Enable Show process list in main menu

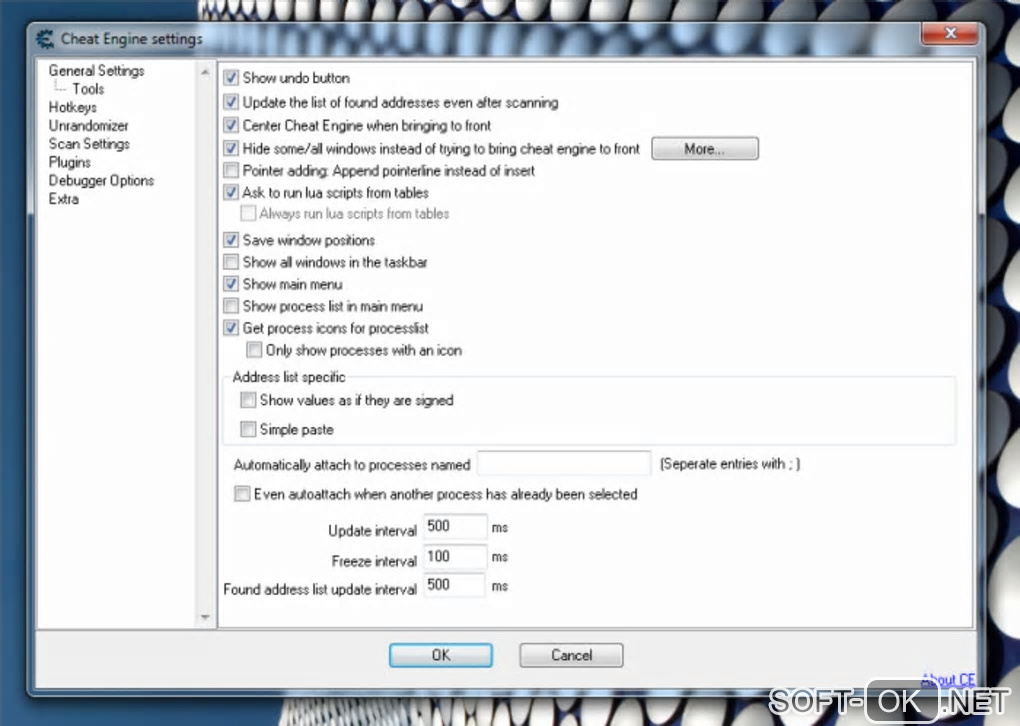(x=231, y=306)
